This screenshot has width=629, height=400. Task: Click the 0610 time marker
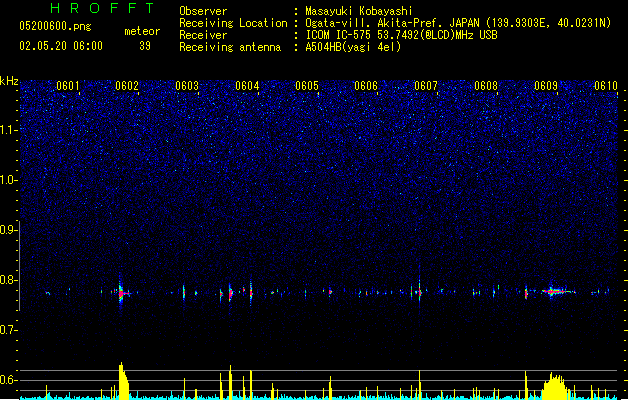click(606, 86)
